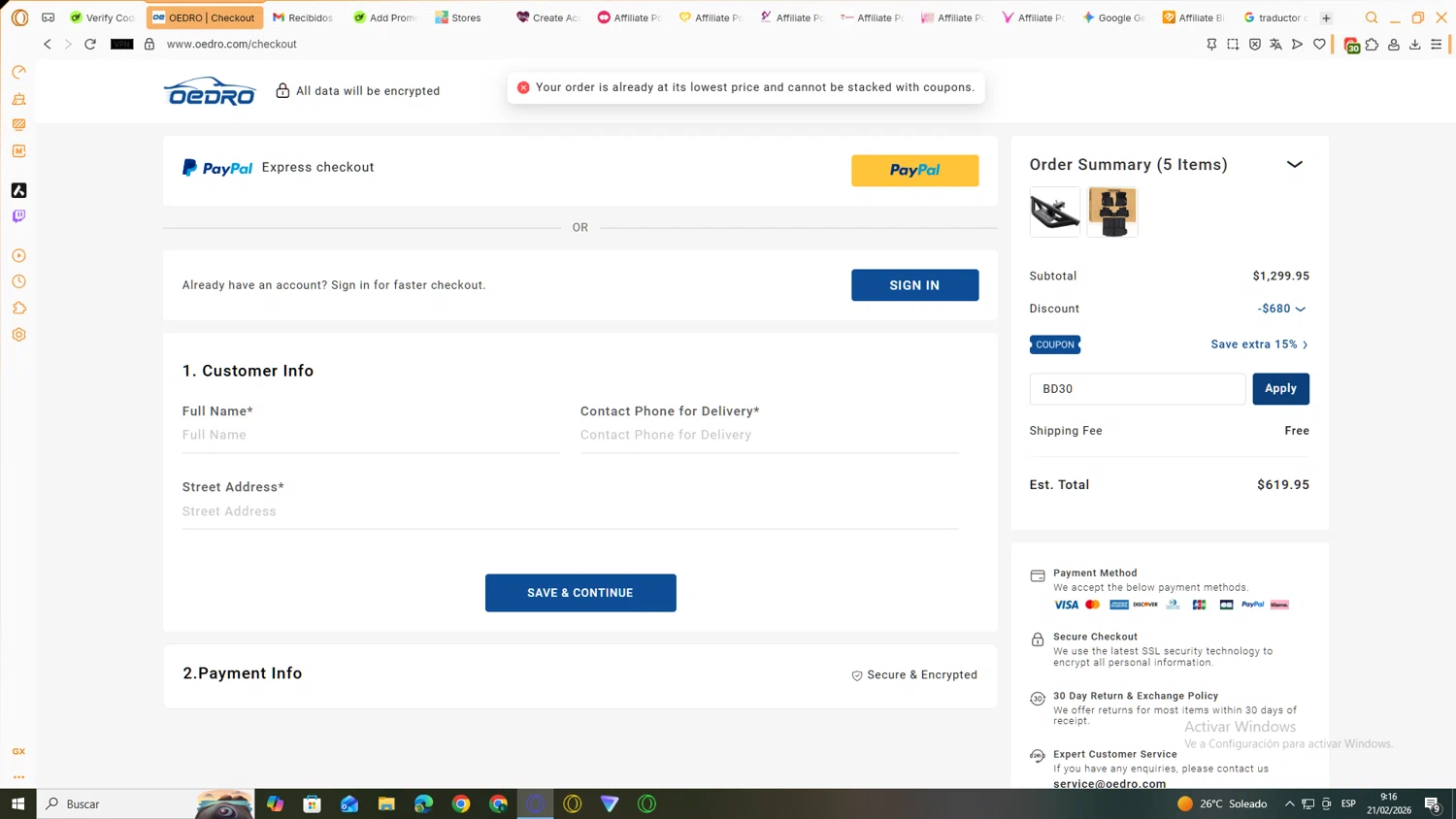1456x819 pixels.
Task: Open the easy setup menu icon
Action: (x=1437, y=44)
